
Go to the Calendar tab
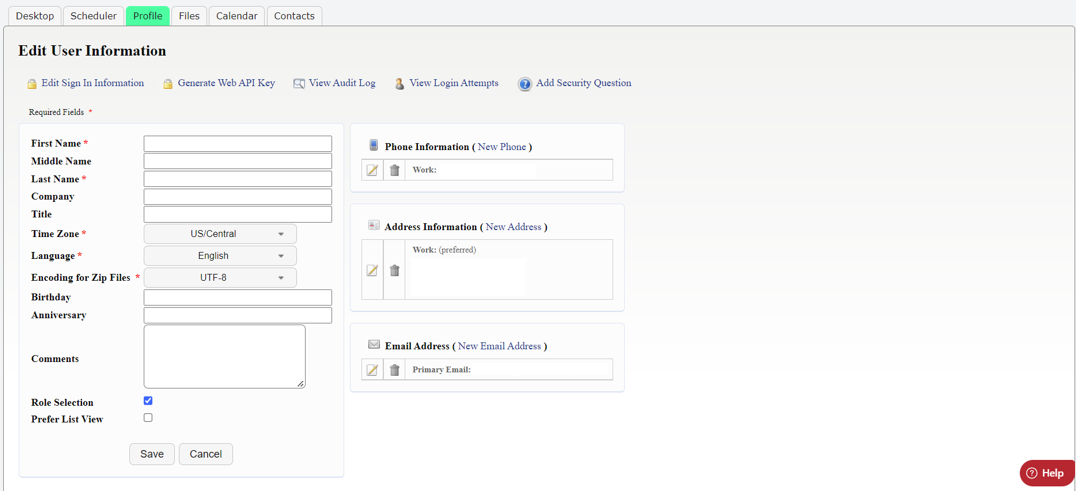(x=237, y=16)
